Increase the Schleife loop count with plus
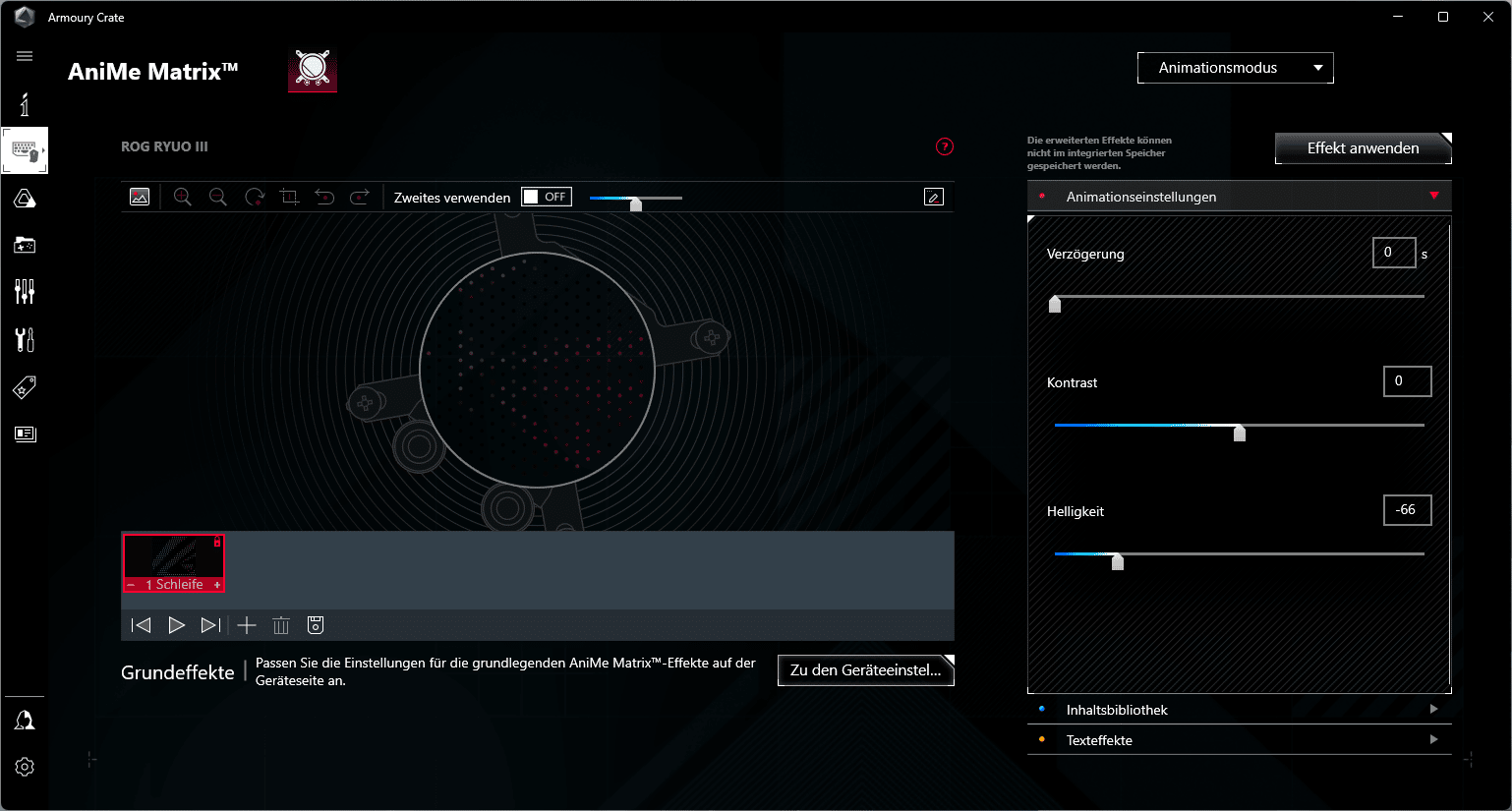Screen dimensions: 1512x811 point(217,585)
